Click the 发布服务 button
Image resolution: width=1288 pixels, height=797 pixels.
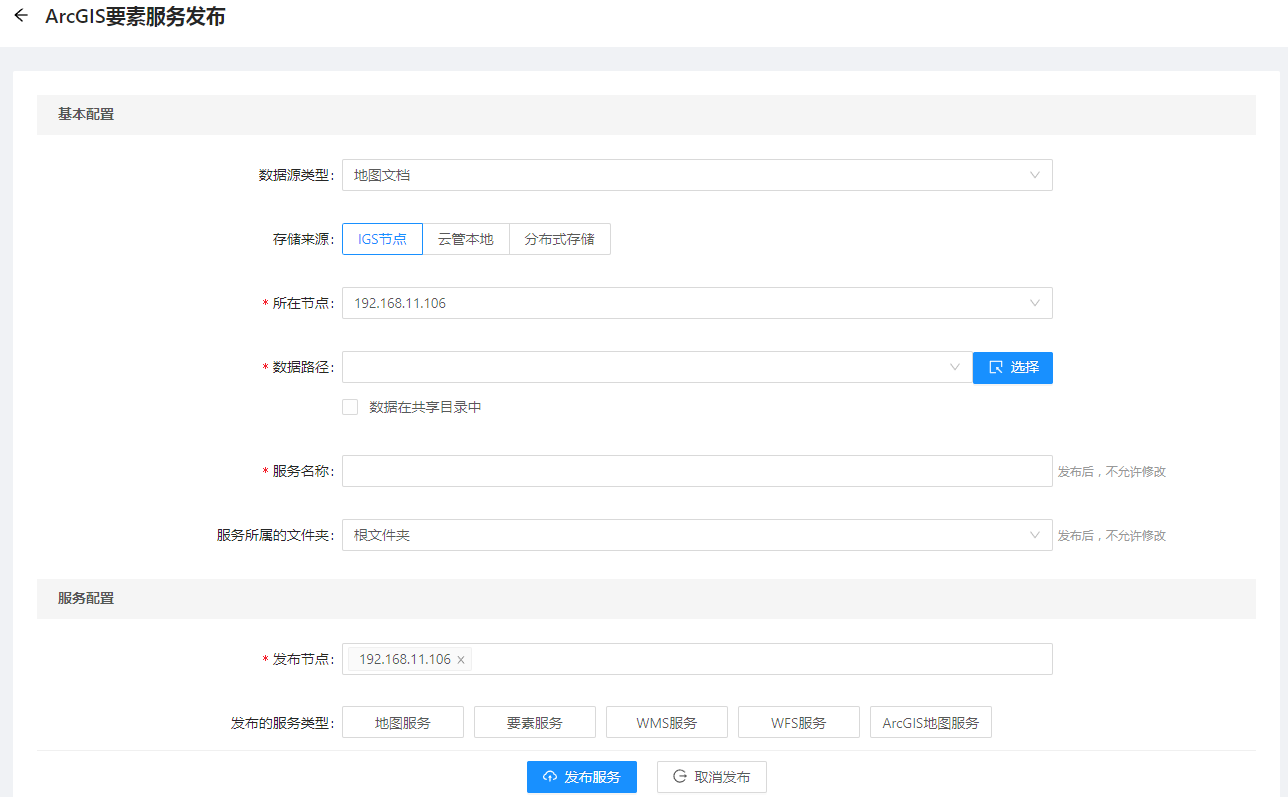582,777
